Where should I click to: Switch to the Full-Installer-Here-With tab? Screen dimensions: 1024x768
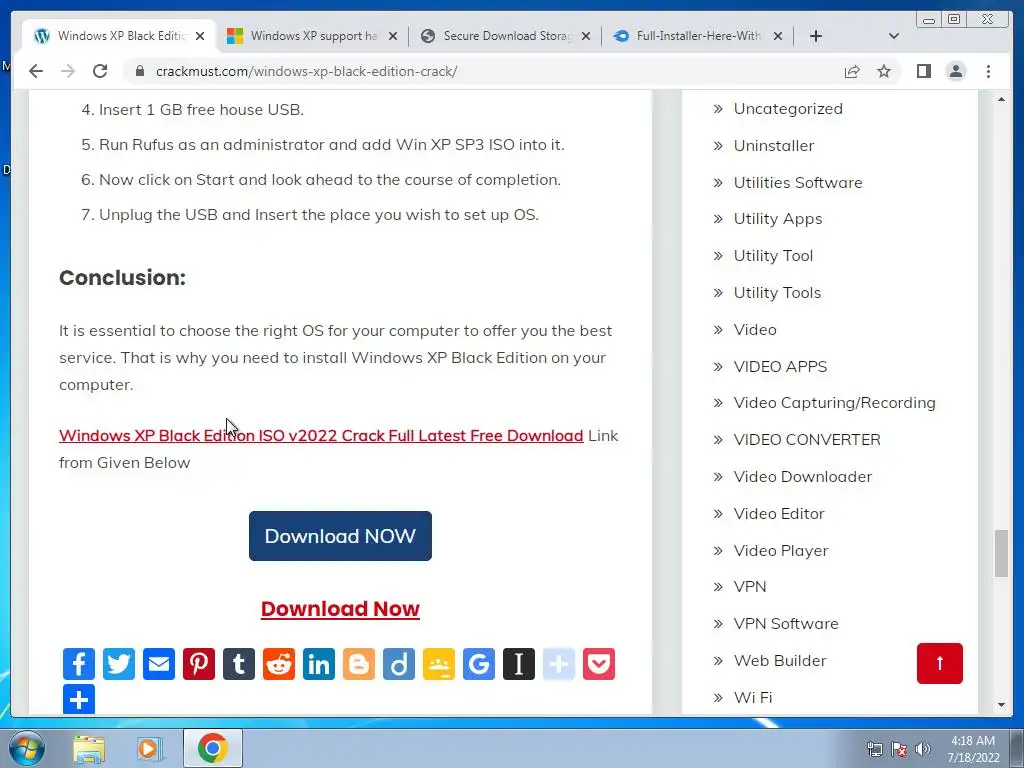tap(698, 36)
